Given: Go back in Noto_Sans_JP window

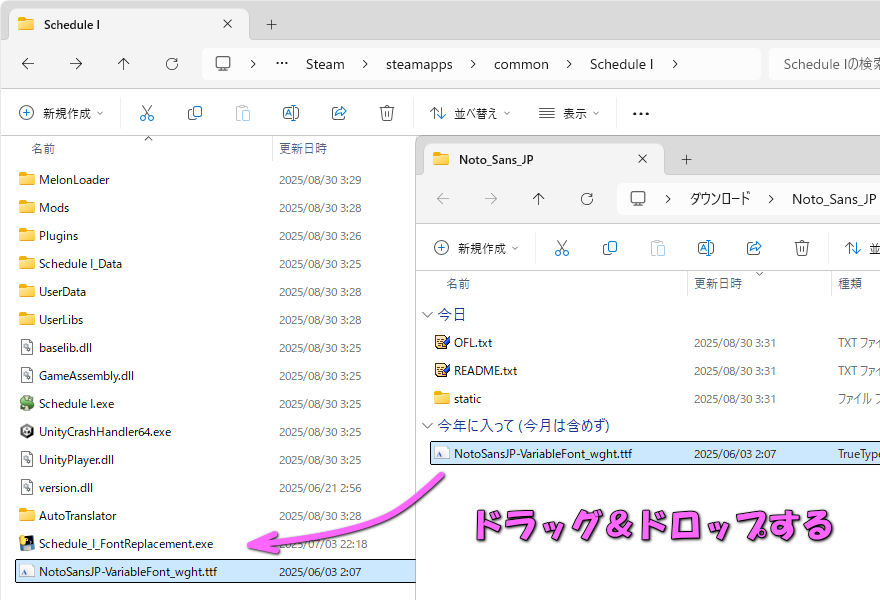Looking at the screenshot, I should click(x=443, y=199).
